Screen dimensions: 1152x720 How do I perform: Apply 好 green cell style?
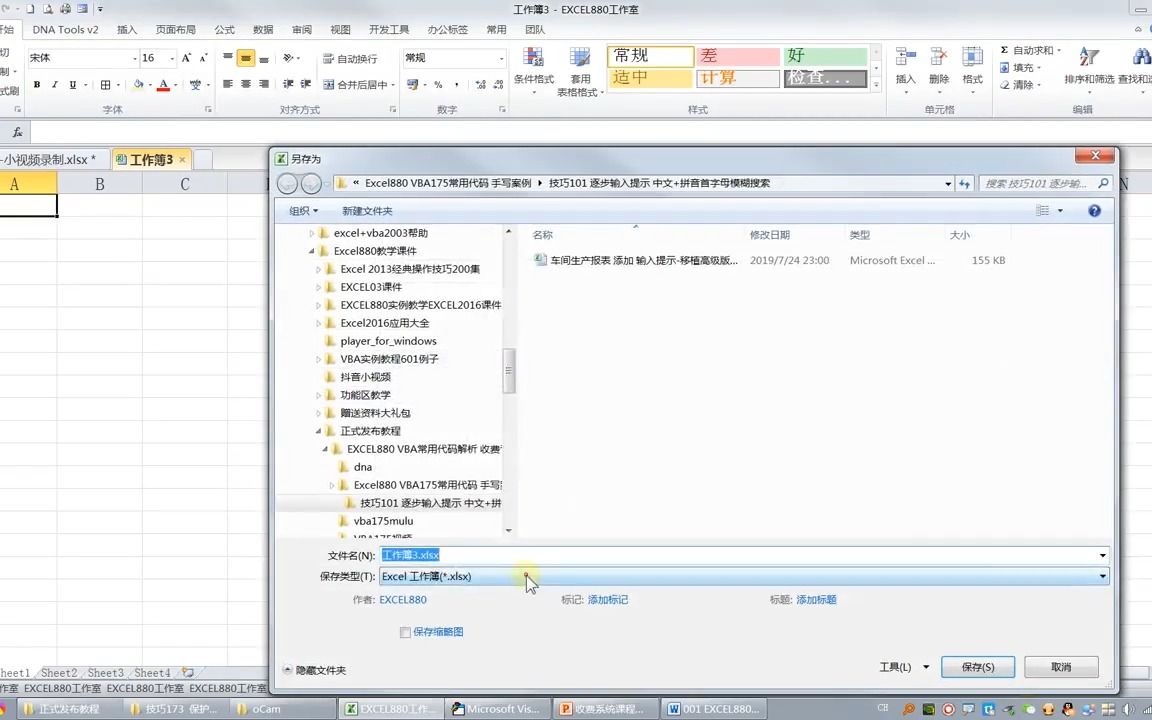click(825, 56)
